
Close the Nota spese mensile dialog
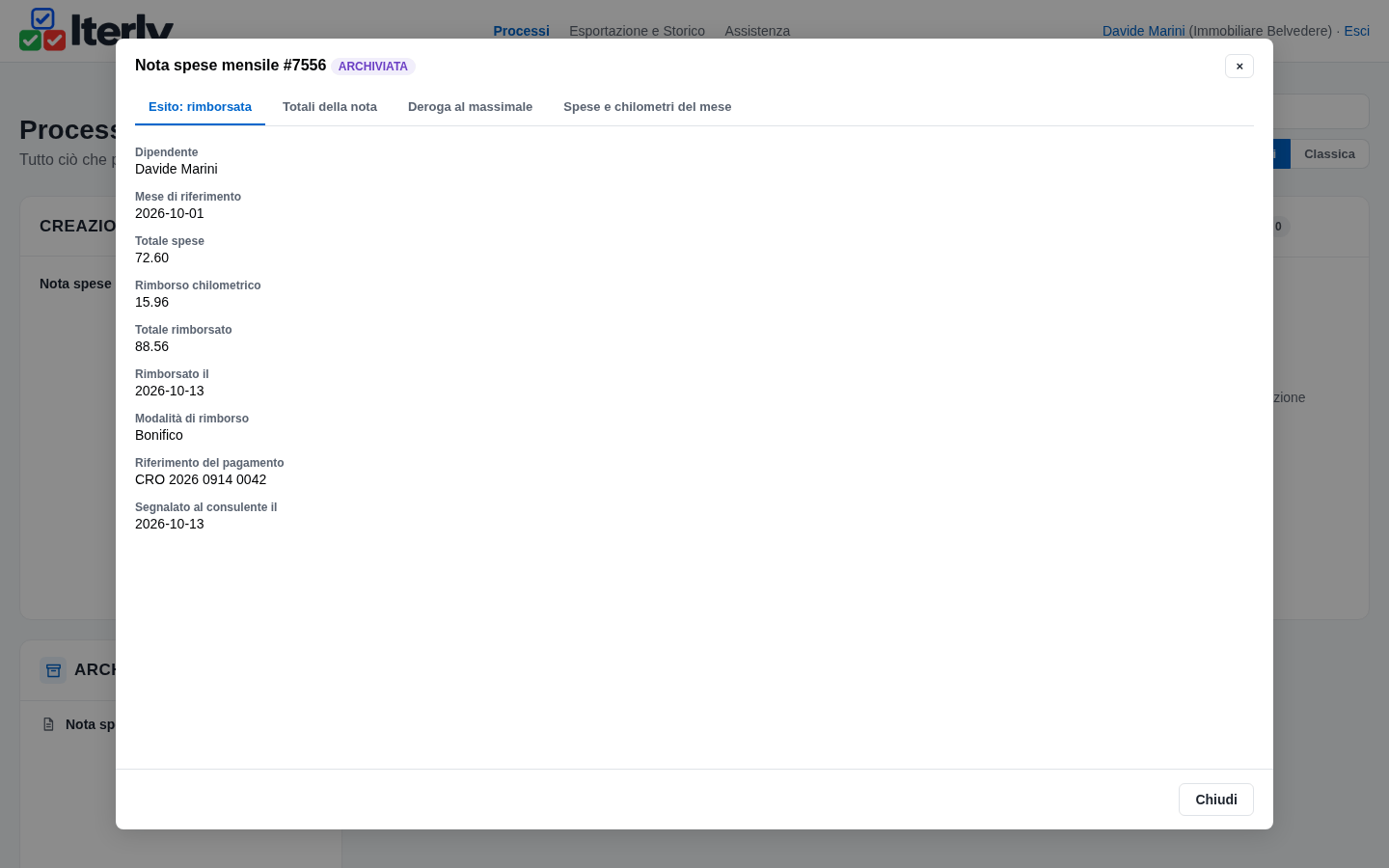(x=1239, y=66)
